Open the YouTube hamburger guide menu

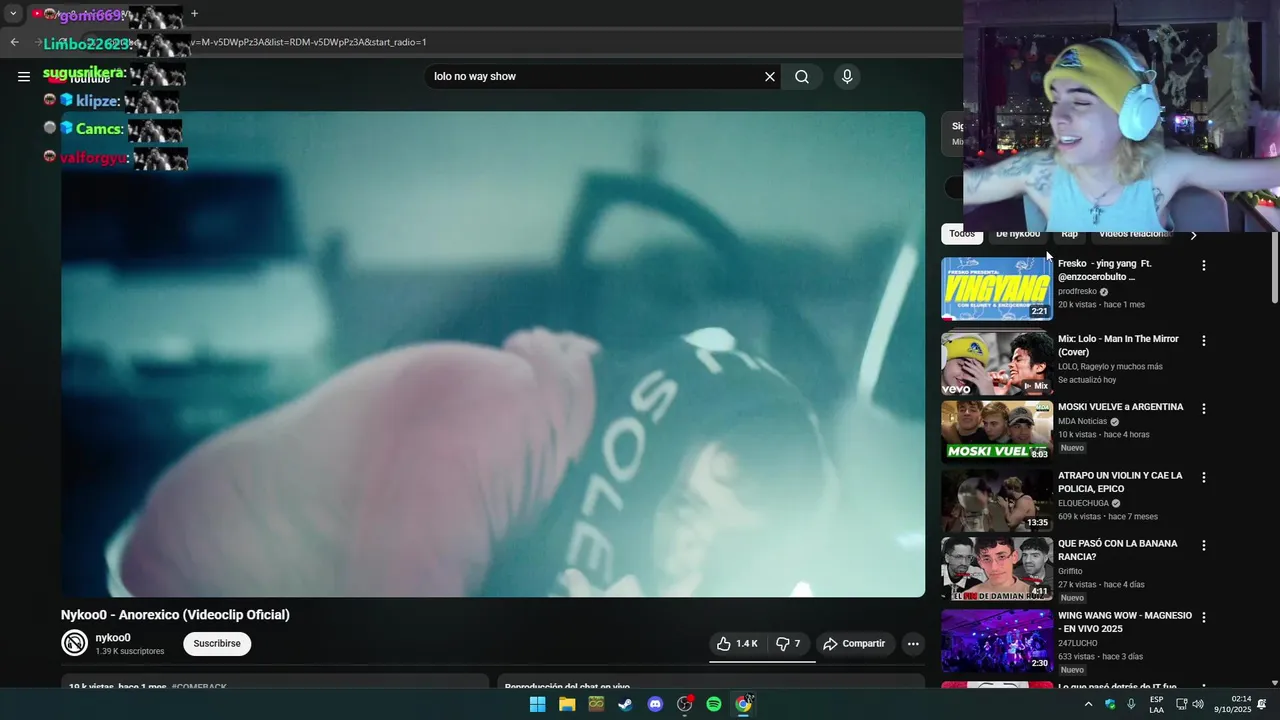point(24,77)
